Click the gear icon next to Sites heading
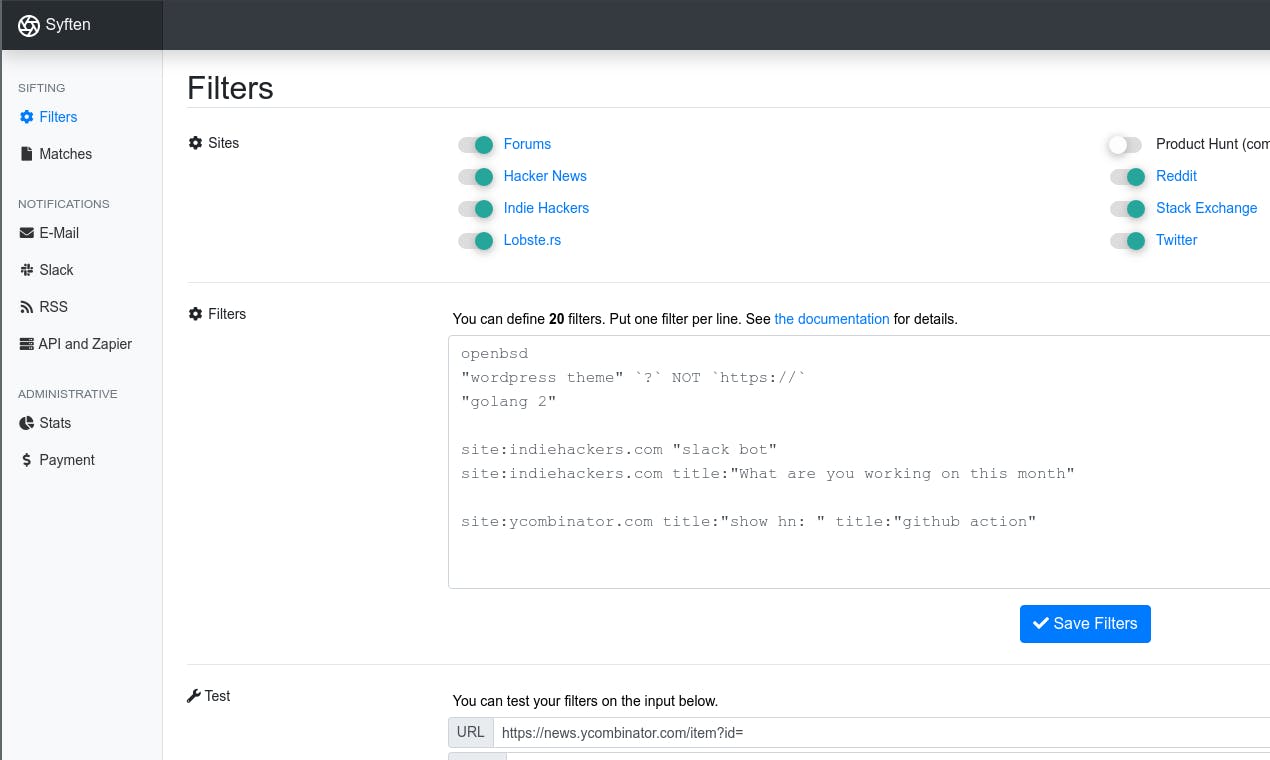 tap(195, 143)
